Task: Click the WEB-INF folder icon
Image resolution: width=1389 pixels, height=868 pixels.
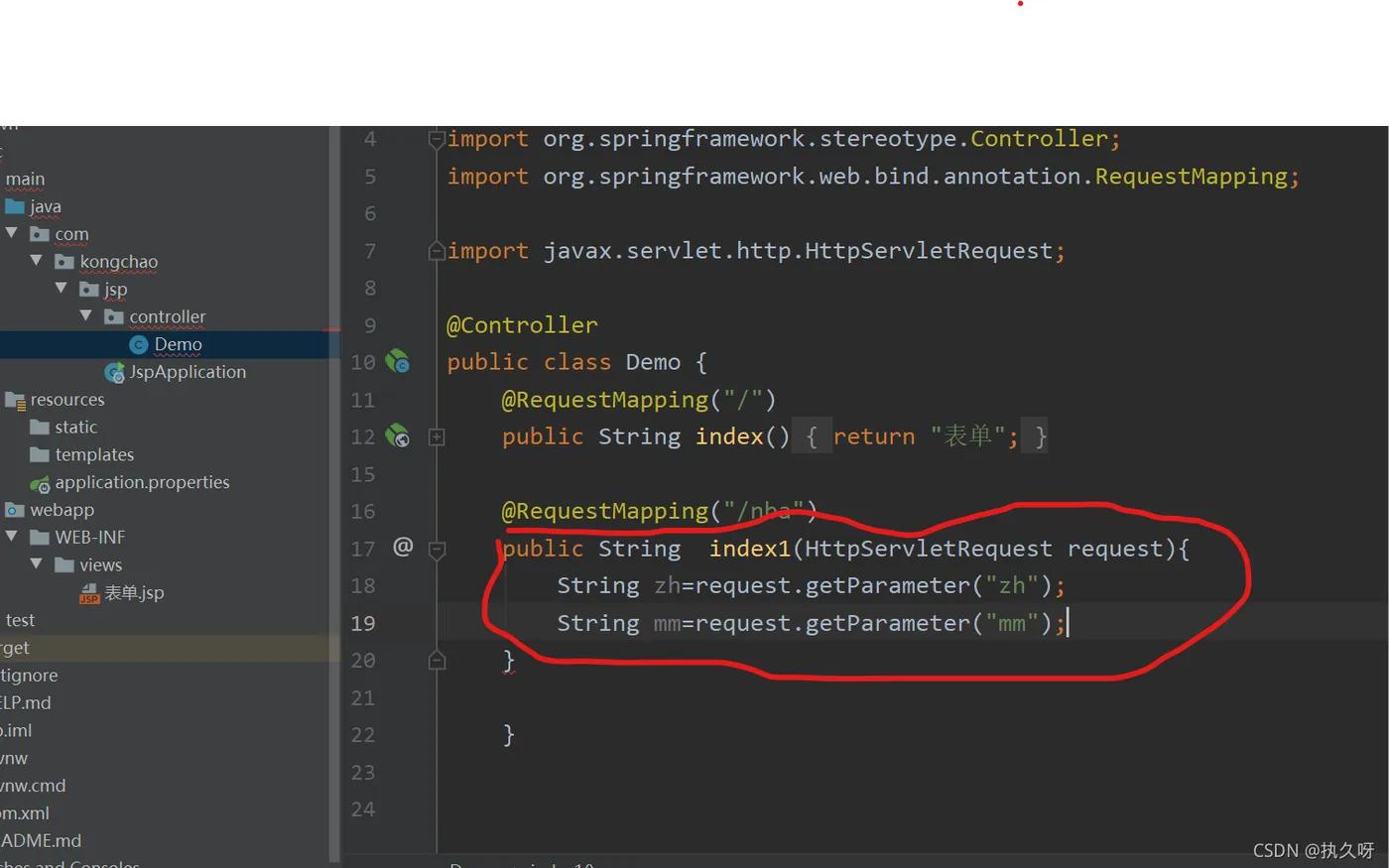Action: [x=40, y=537]
